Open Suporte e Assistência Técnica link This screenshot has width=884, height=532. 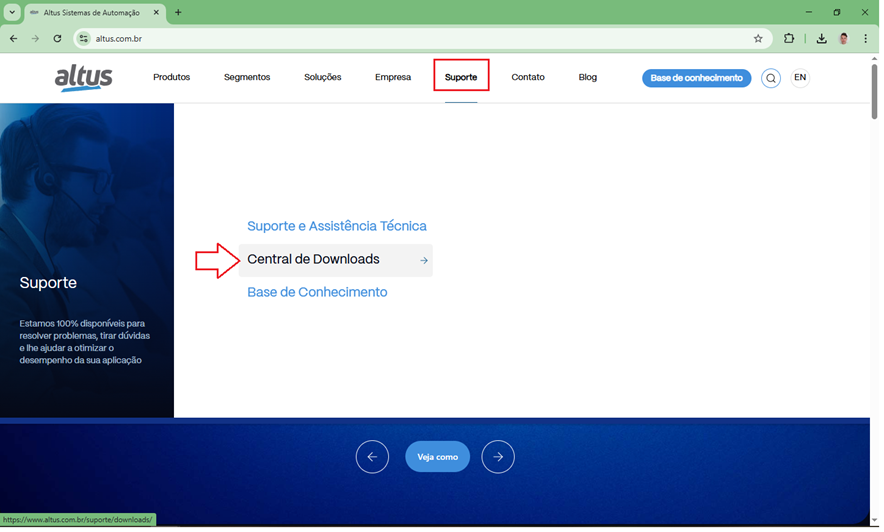coord(336,227)
